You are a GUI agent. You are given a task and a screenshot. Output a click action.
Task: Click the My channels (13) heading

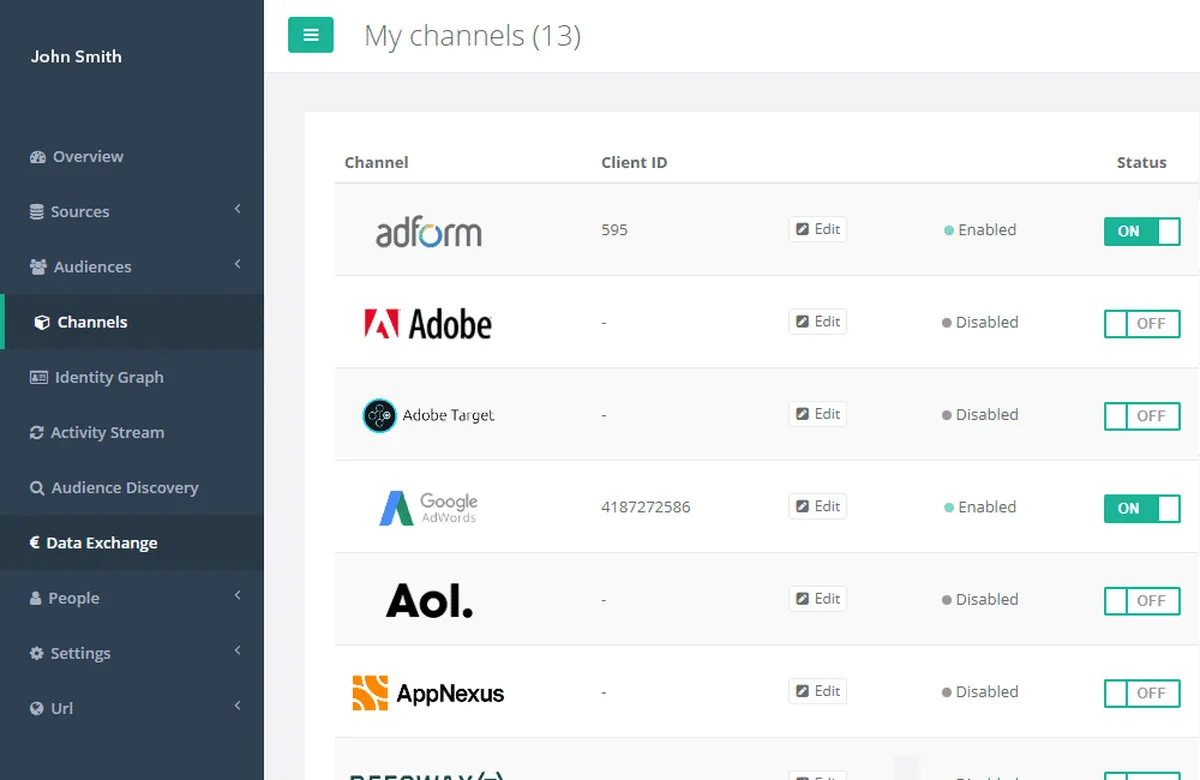point(472,36)
